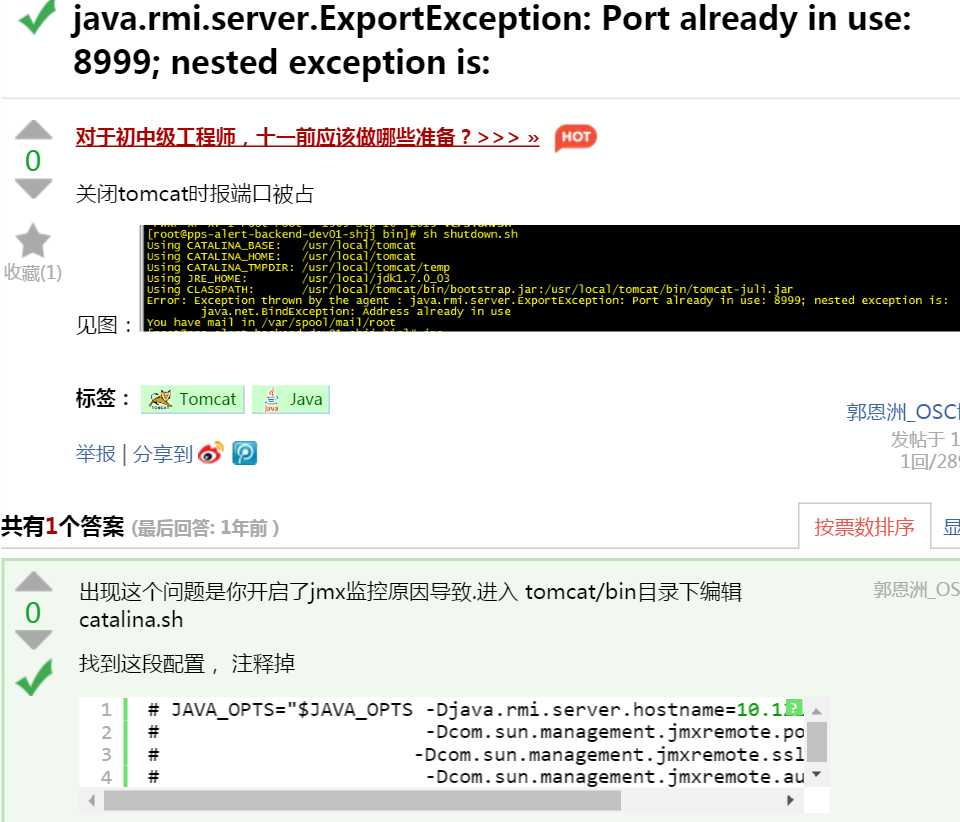Downvote the question with the down arrow

pos(33,189)
